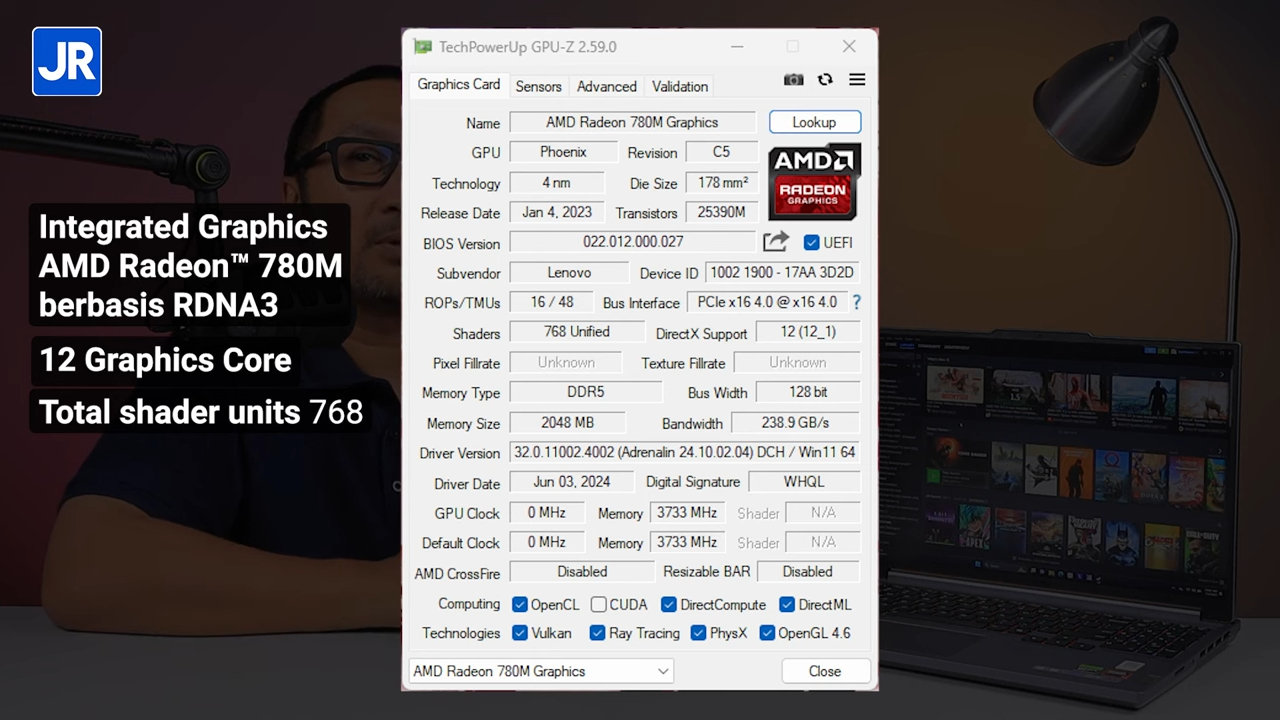Screen dimensions: 1280x720
Task: Switch to the Sensors tab
Action: pyautogui.click(x=538, y=86)
